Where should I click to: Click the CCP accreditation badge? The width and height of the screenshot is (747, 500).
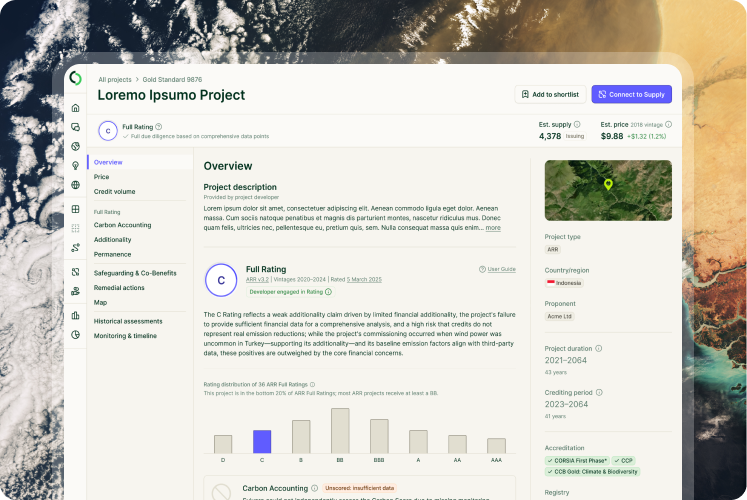tap(623, 460)
